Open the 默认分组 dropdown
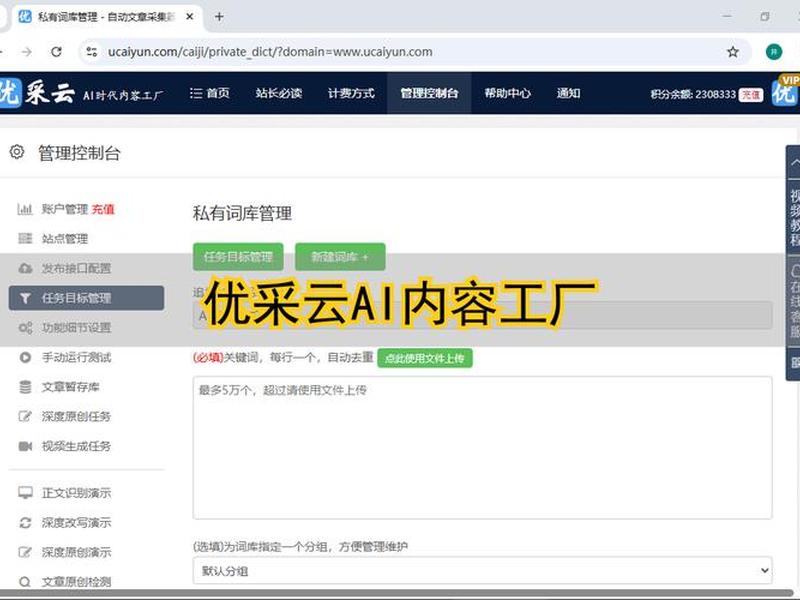800x600 pixels. coord(482,570)
